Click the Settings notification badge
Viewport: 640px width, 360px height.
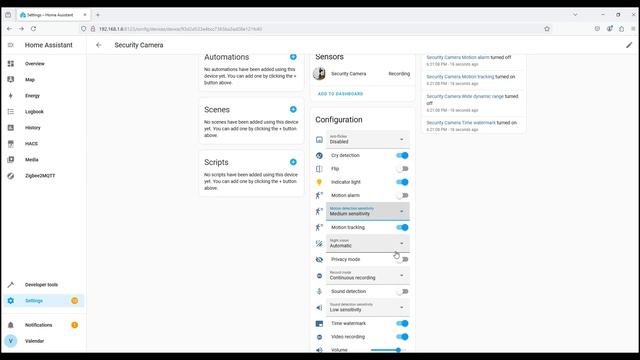[x=75, y=301]
